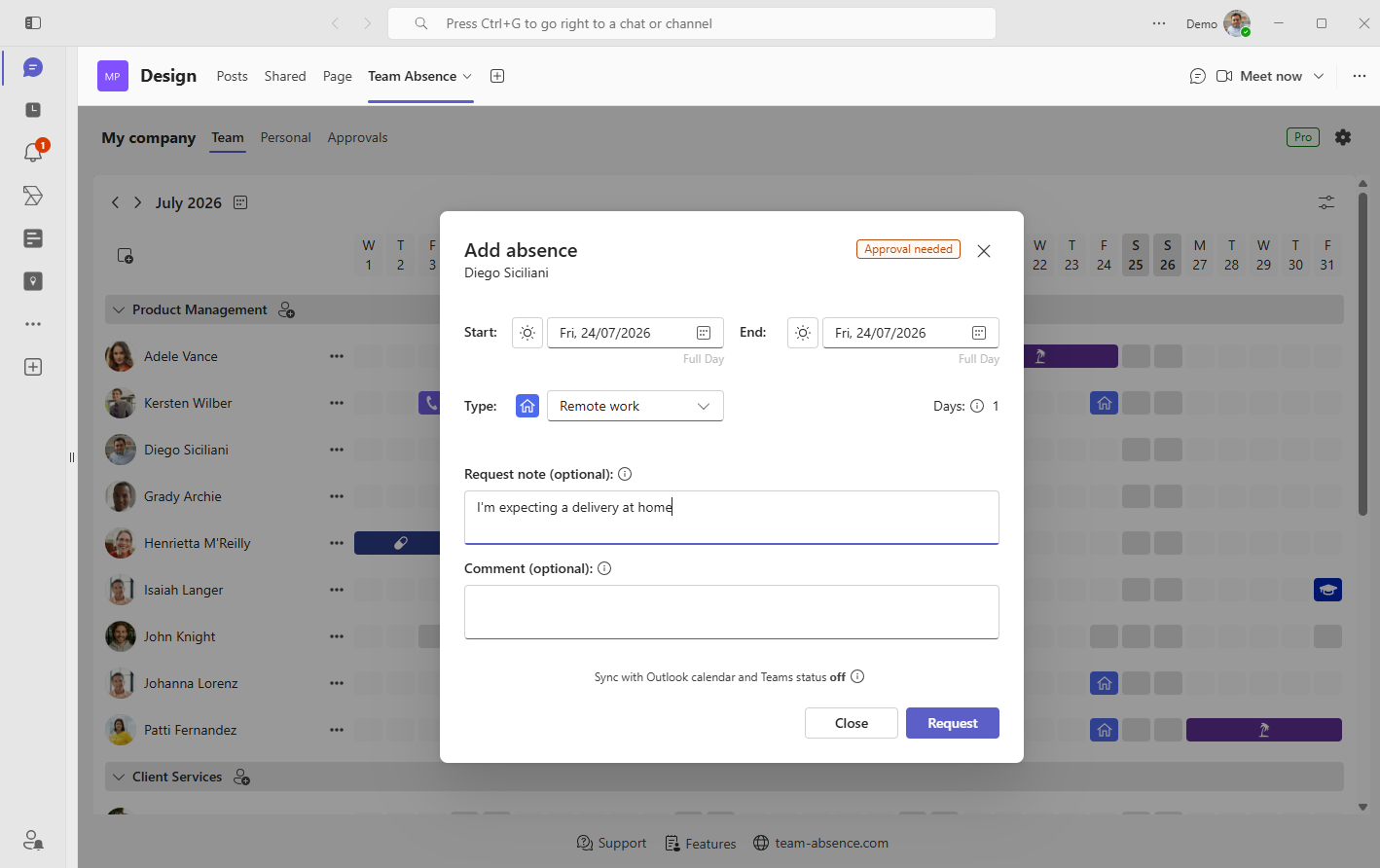Start a meeting with Meet now
Screen dimensions: 1380x868
point(1259,76)
